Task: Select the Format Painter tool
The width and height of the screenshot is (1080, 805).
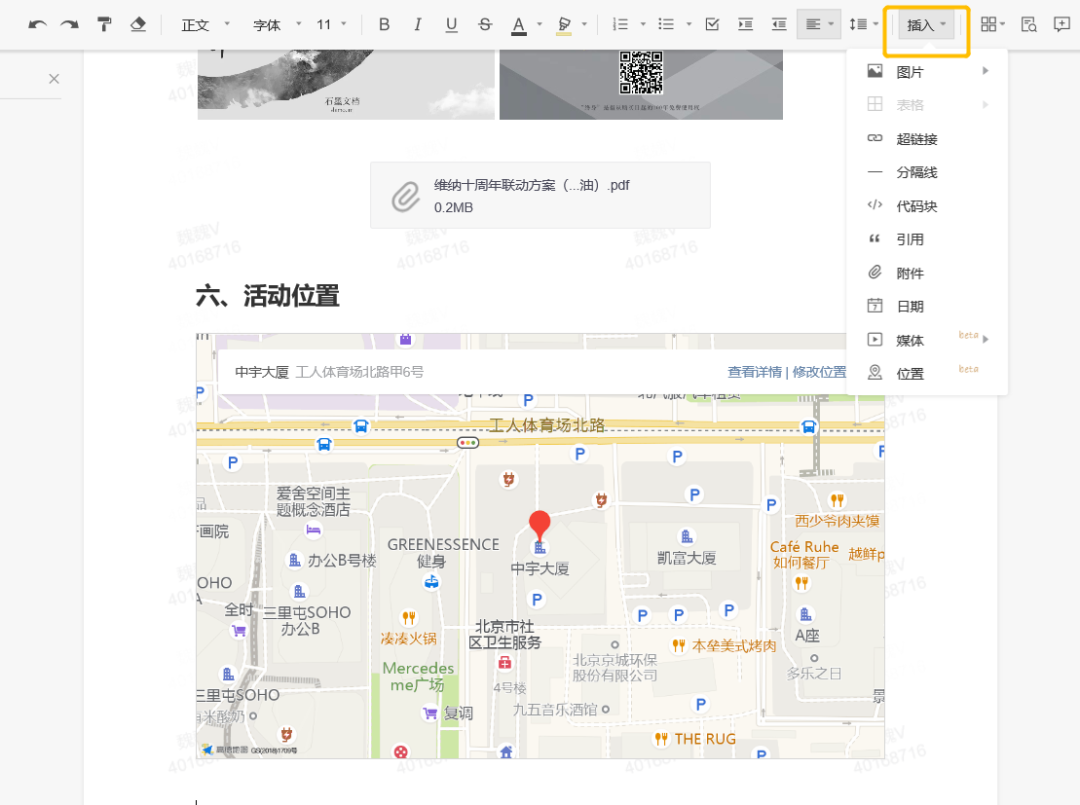Action: pyautogui.click(x=104, y=24)
